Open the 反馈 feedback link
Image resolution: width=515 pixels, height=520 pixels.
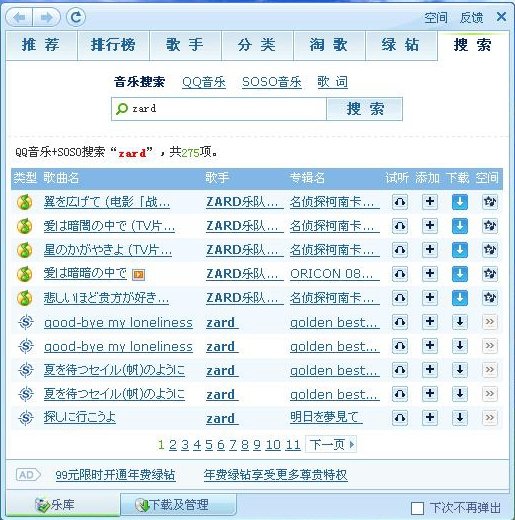pyautogui.click(x=471, y=18)
